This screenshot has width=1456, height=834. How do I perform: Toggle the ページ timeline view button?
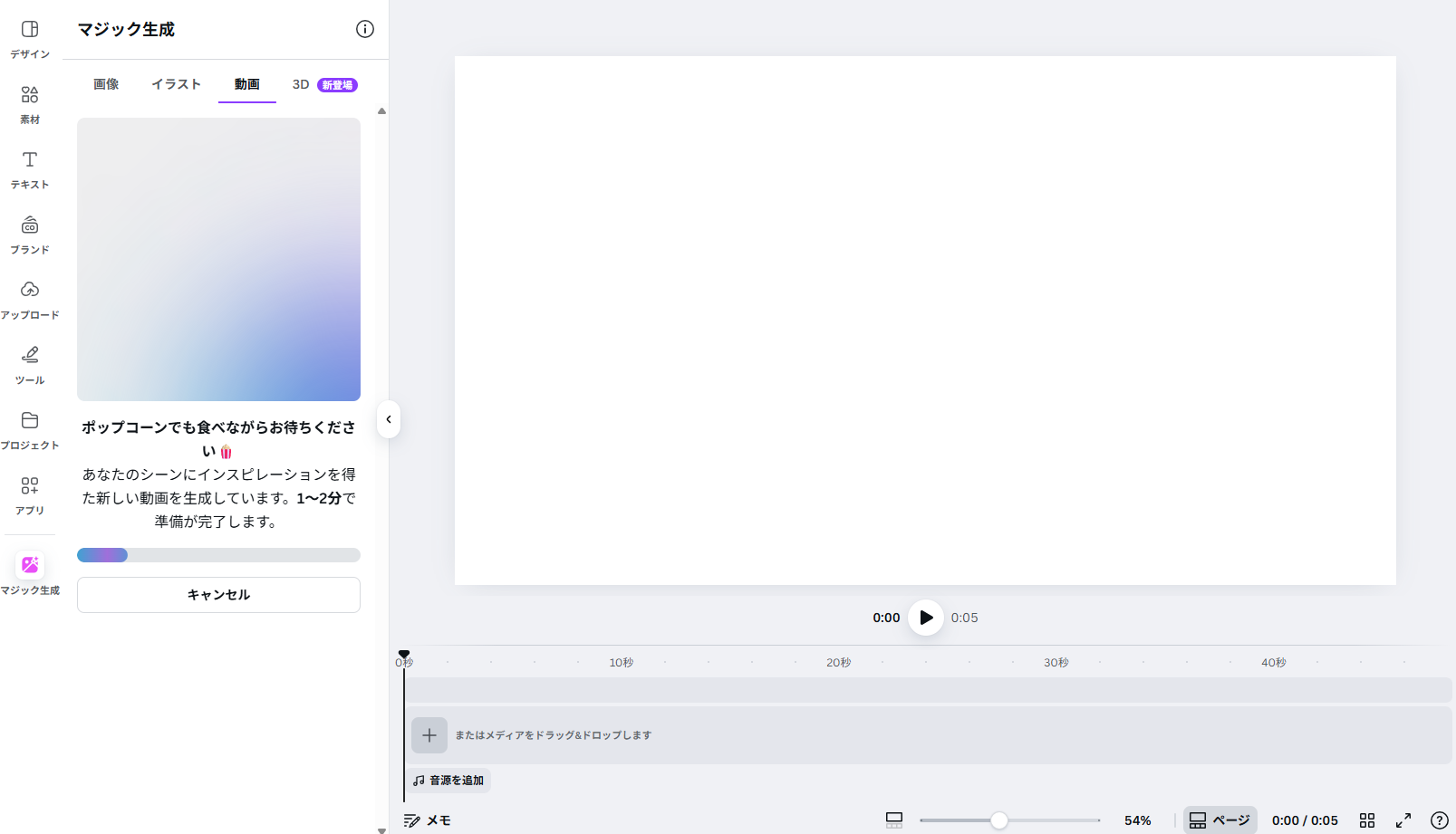(1220, 820)
